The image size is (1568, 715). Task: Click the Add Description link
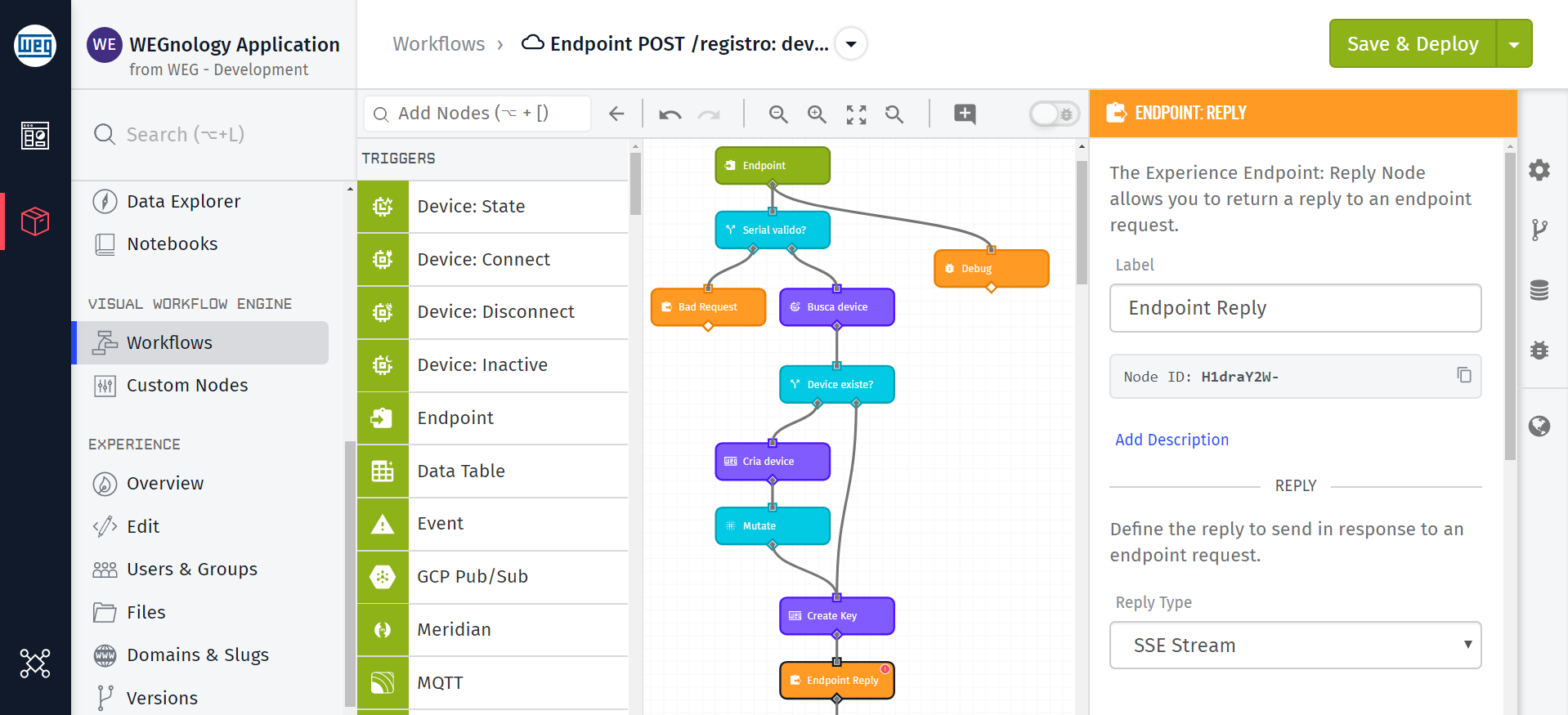coord(1172,440)
